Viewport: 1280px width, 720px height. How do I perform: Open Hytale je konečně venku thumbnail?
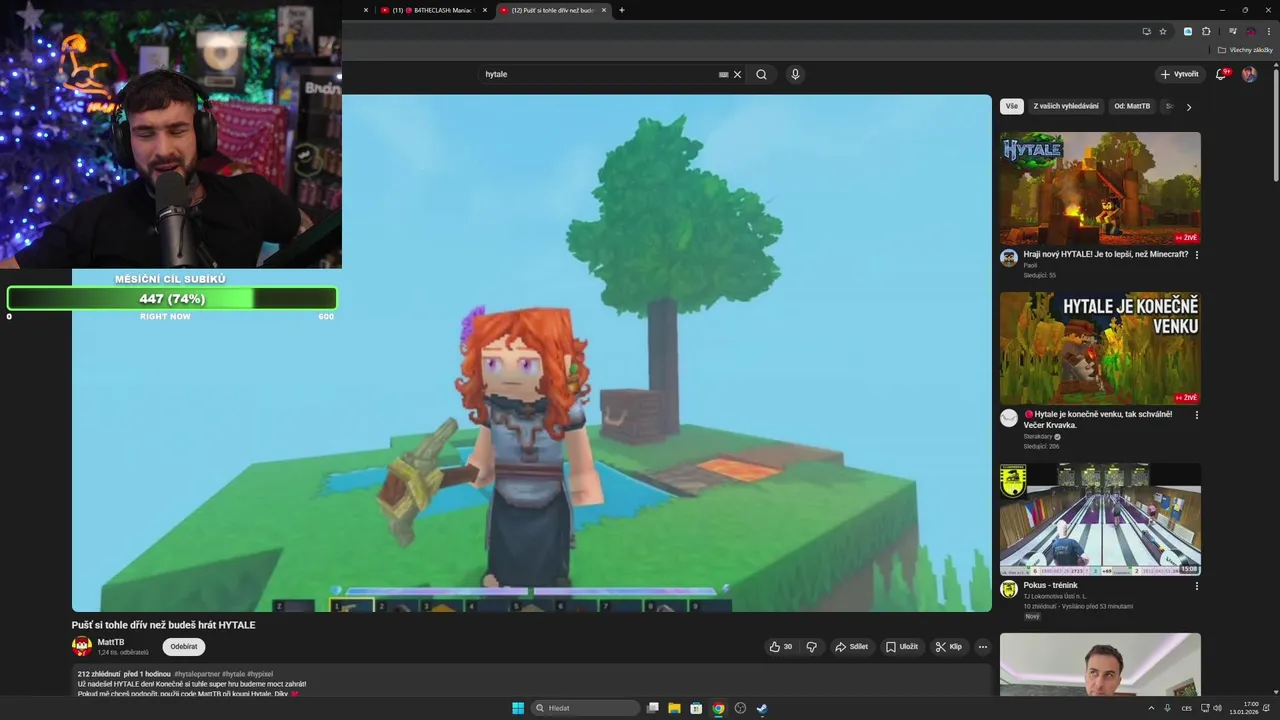1100,348
